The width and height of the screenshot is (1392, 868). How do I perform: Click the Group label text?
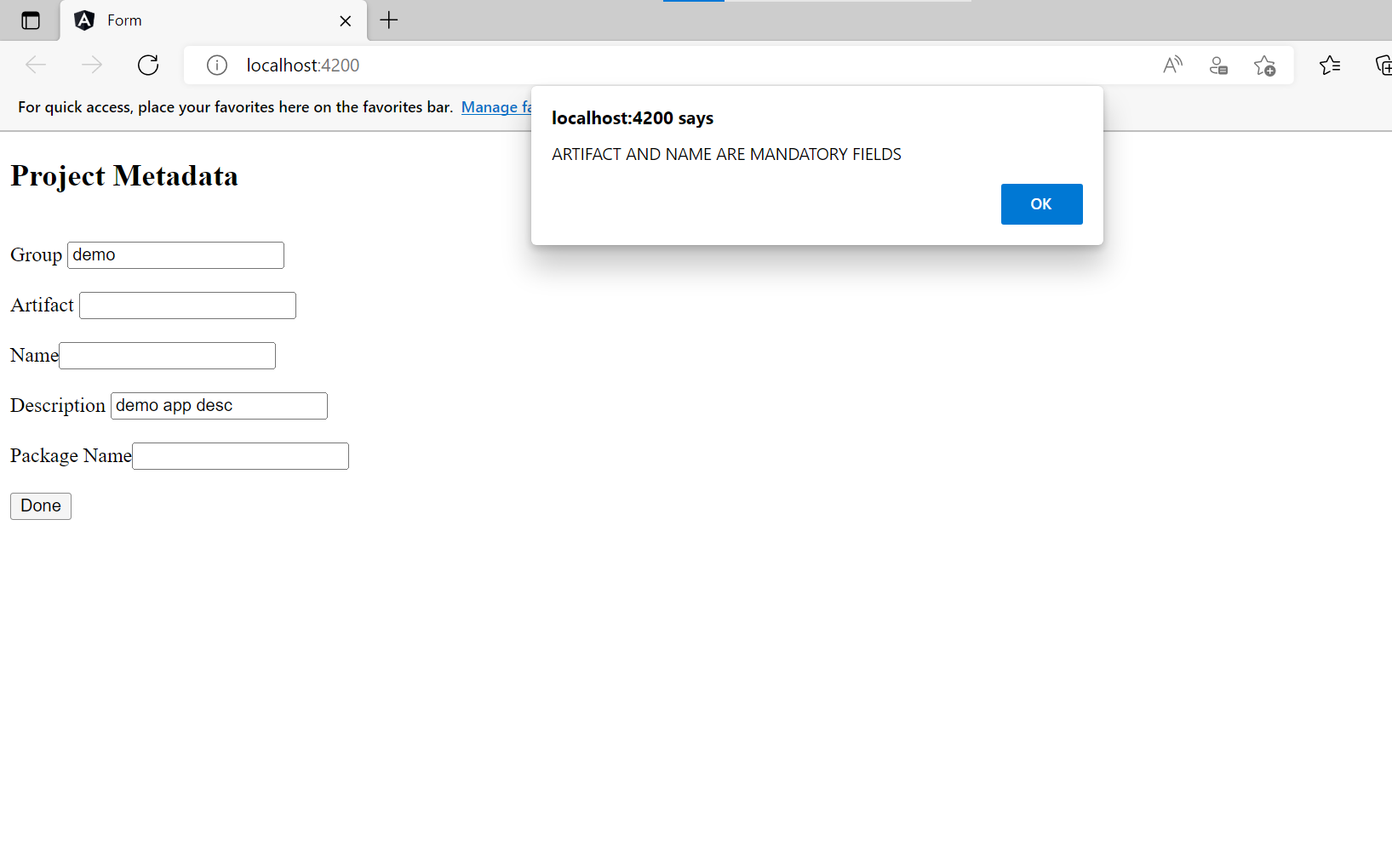point(37,255)
